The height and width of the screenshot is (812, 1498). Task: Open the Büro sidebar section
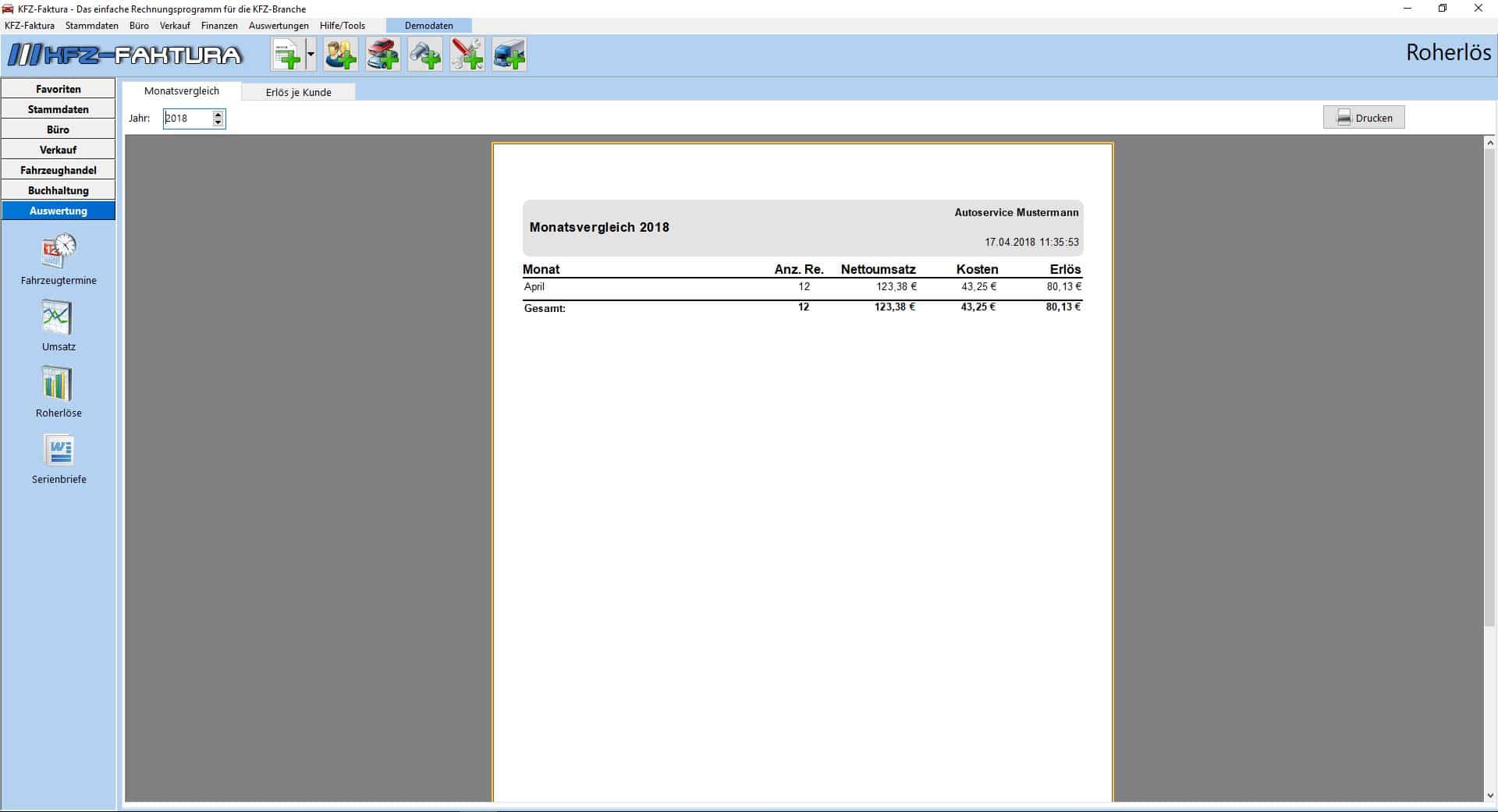pyautogui.click(x=59, y=129)
